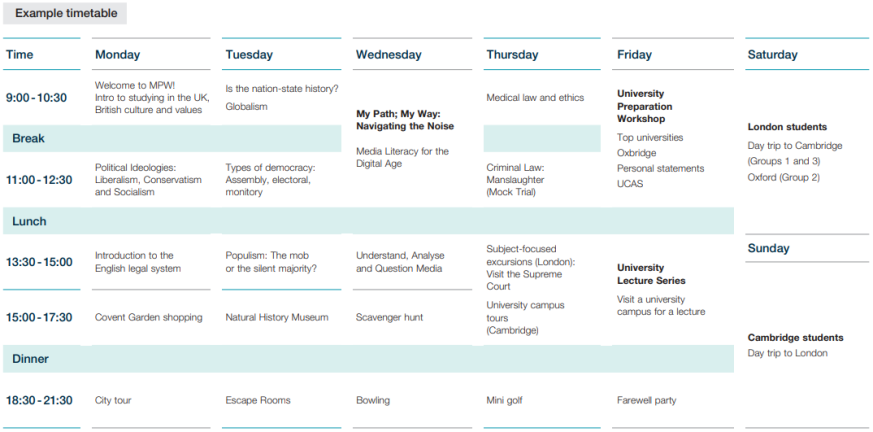873x432 pixels.
Task: Select the Dinner row label
Action: [x=30, y=358]
